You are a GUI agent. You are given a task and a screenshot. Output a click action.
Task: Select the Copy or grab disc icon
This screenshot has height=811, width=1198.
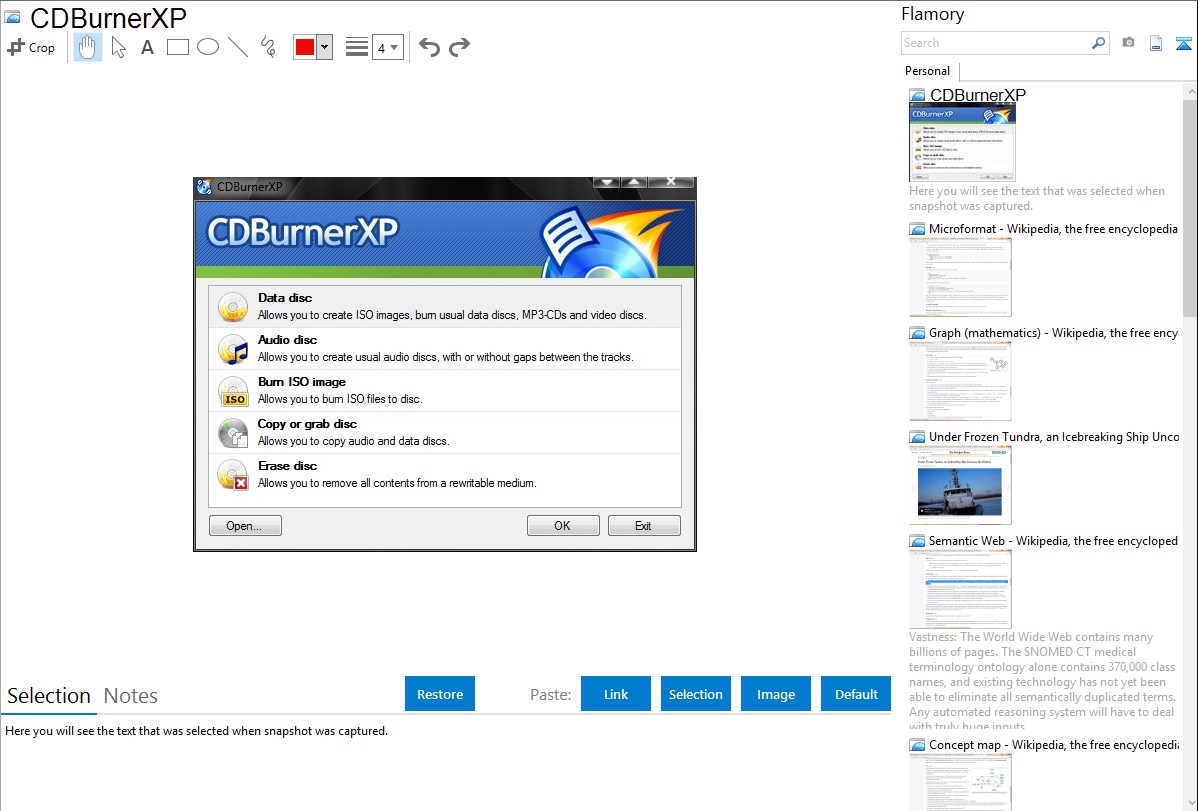233,433
